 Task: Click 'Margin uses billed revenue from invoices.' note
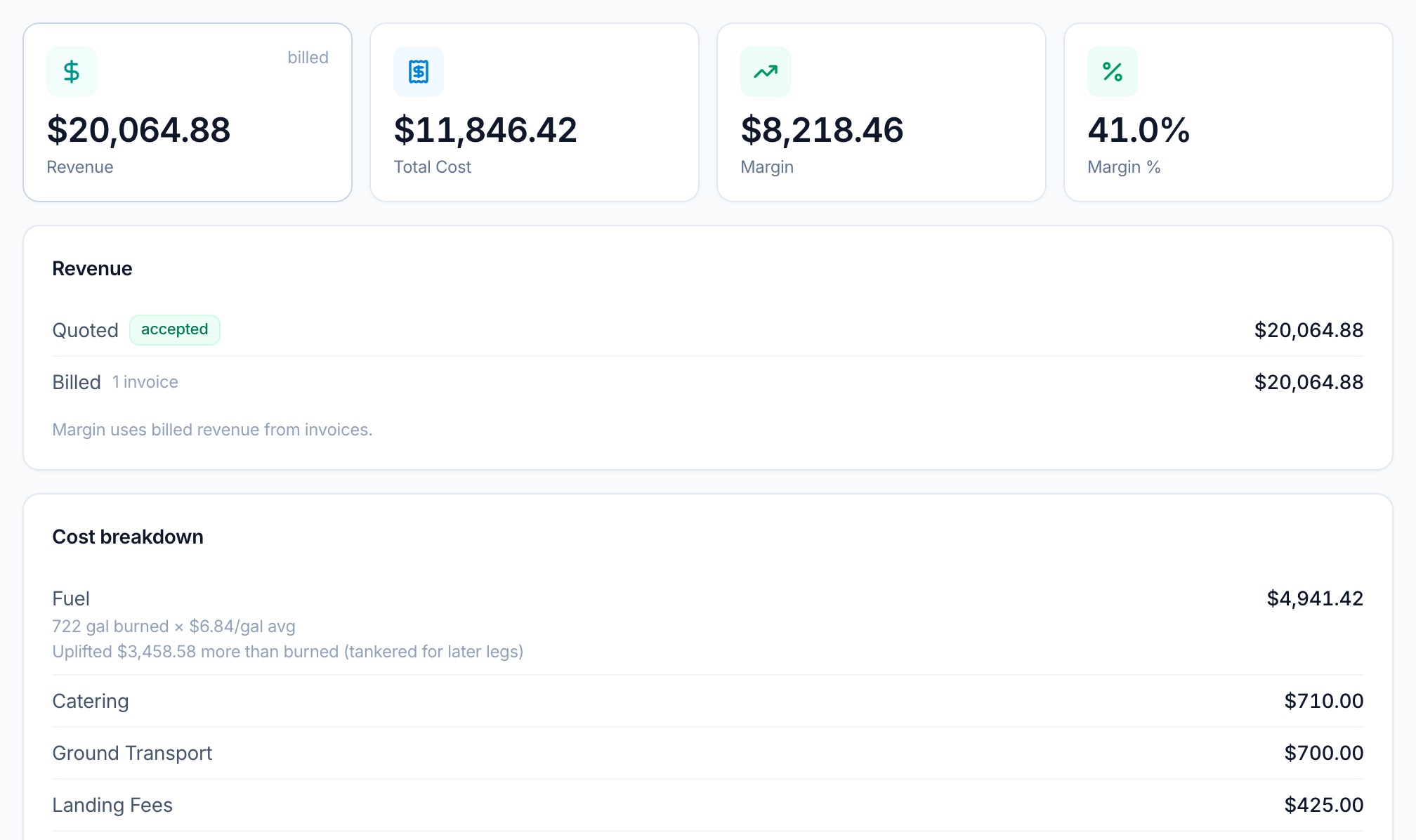212,430
